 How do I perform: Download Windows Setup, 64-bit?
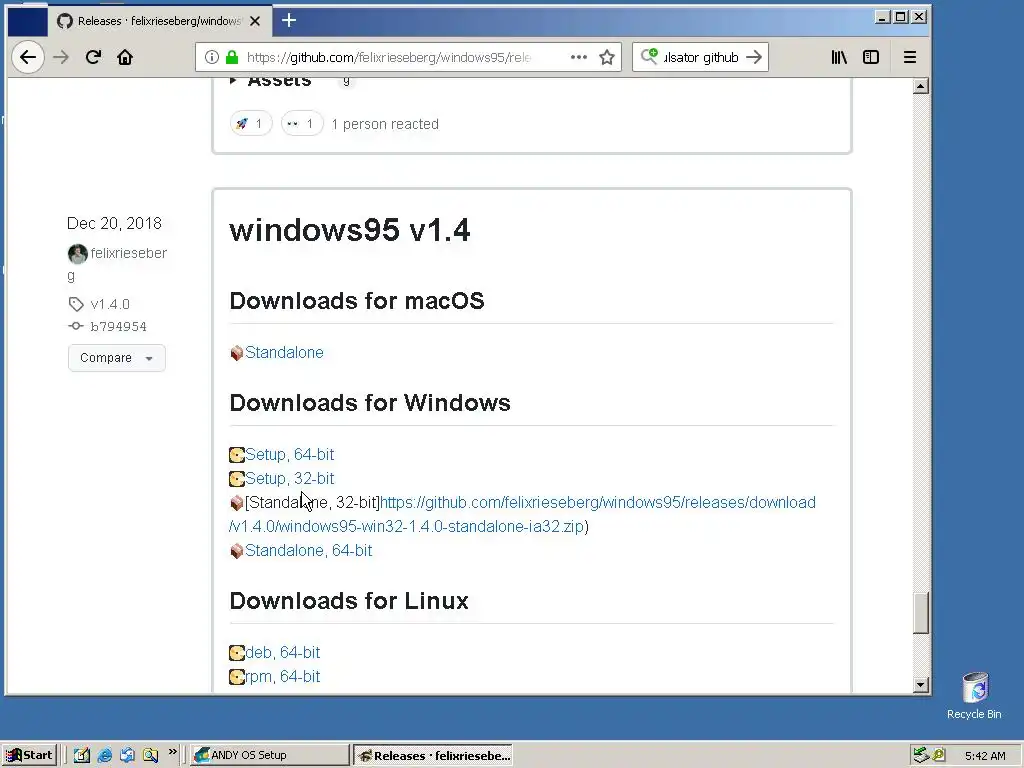point(289,455)
